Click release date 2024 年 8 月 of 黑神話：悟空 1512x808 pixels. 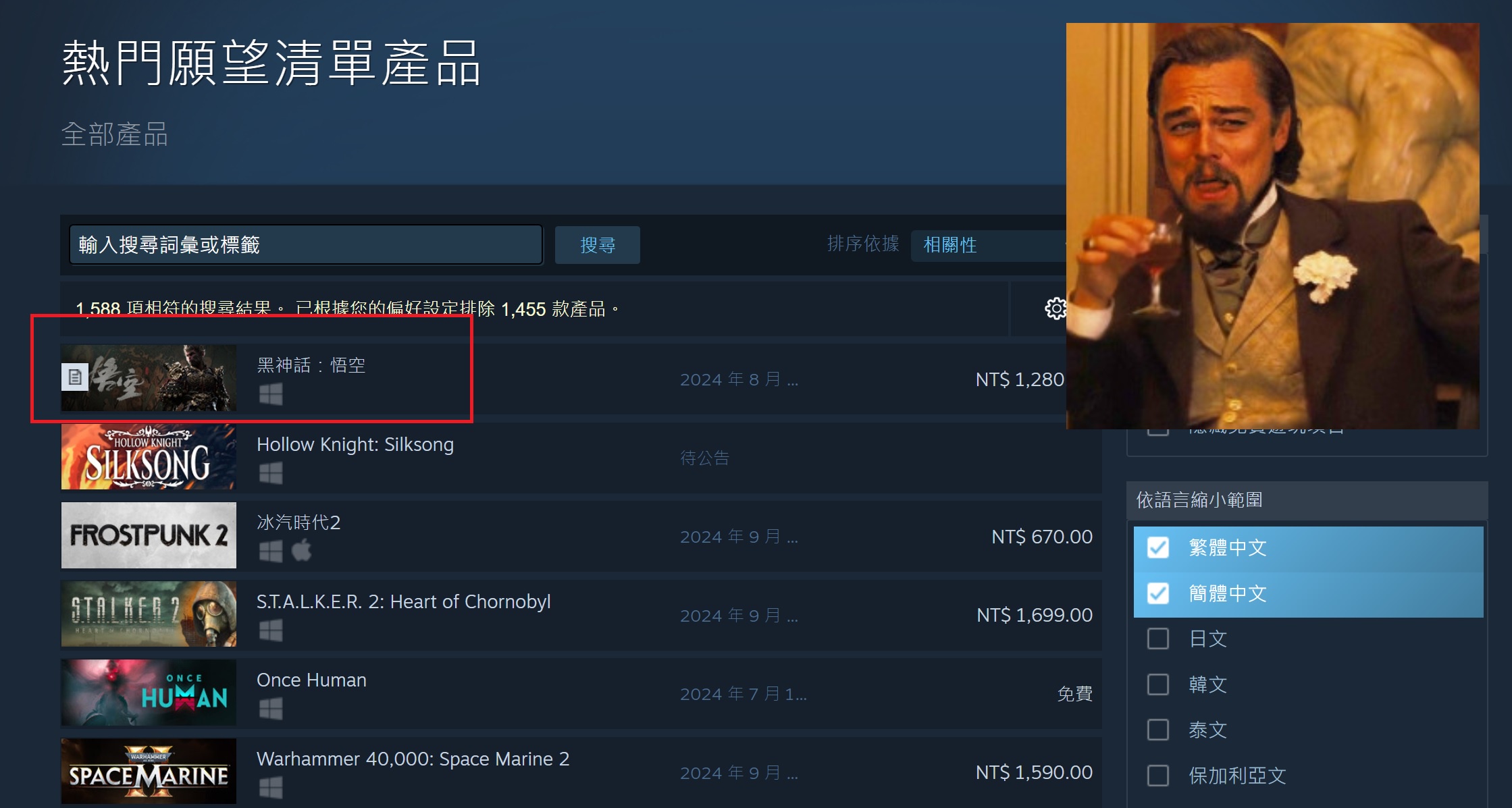tap(739, 379)
